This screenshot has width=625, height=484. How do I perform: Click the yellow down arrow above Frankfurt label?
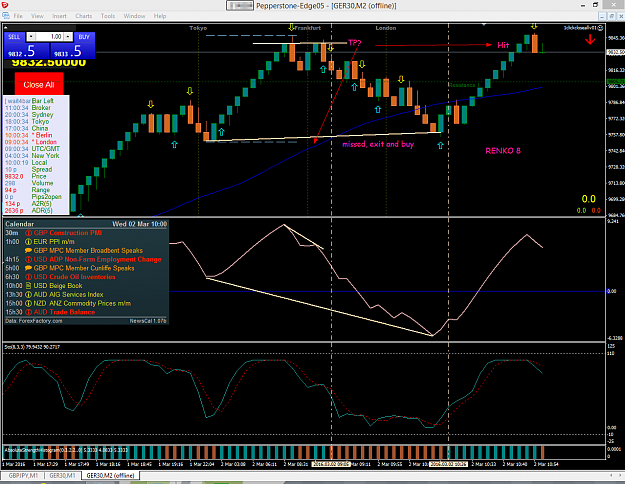(x=292, y=28)
